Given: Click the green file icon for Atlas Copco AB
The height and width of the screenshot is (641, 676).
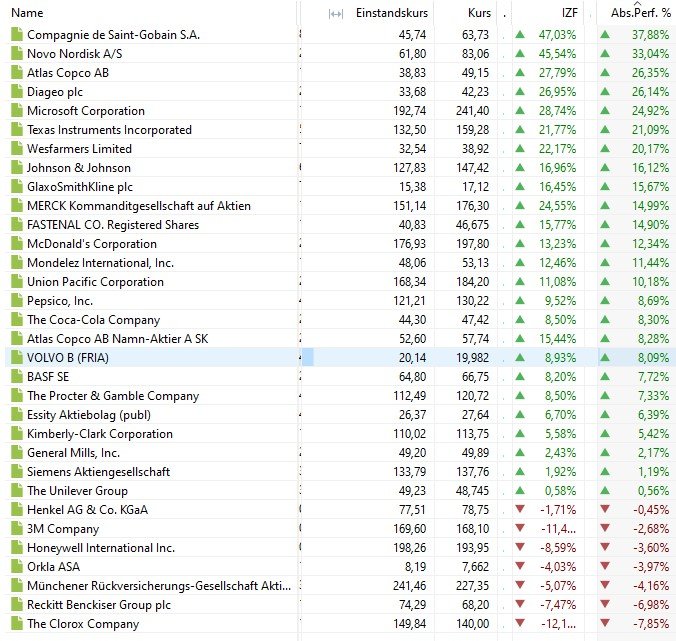Looking at the screenshot, I should click(17, 72).
